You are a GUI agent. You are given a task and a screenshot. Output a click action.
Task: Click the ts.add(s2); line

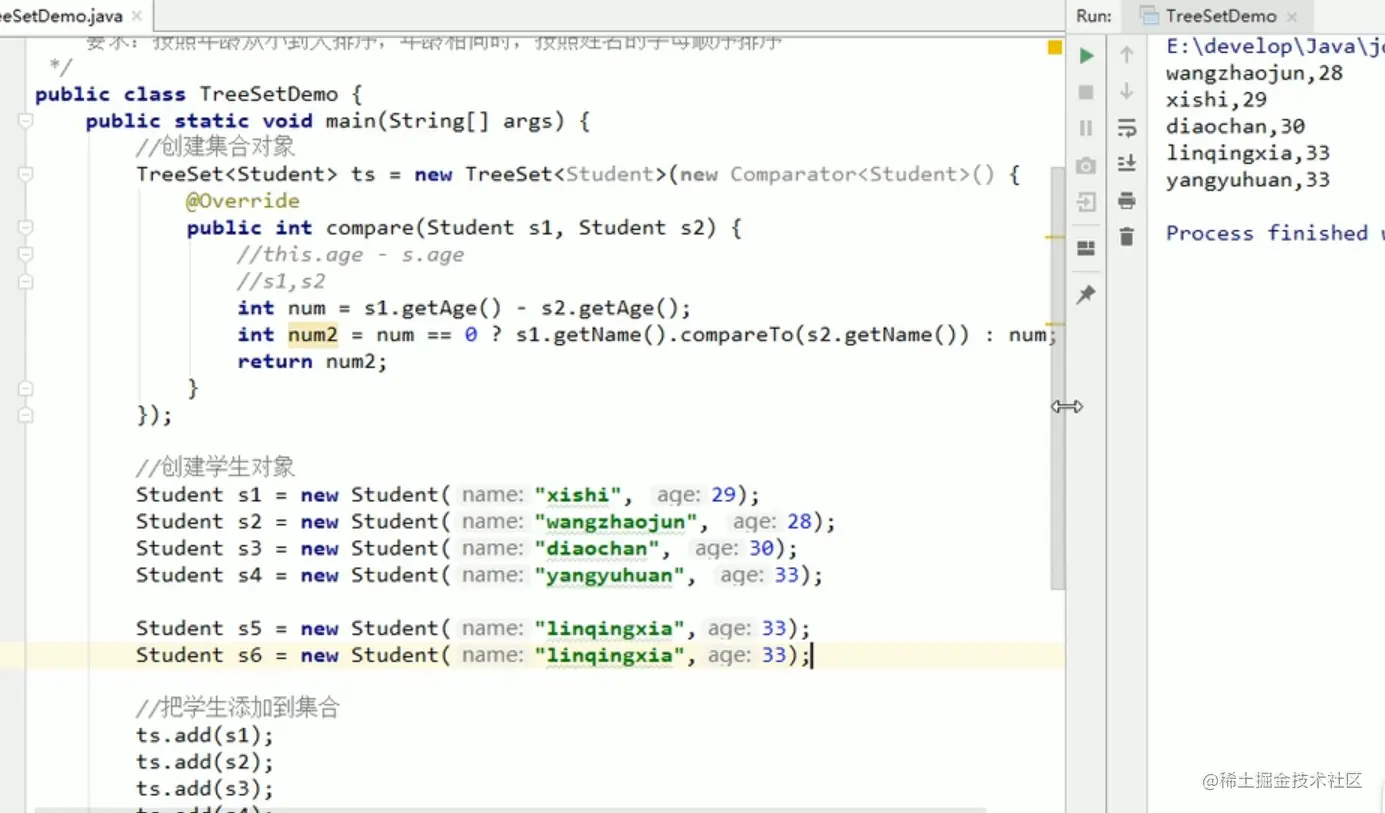[x=205, y=762]
